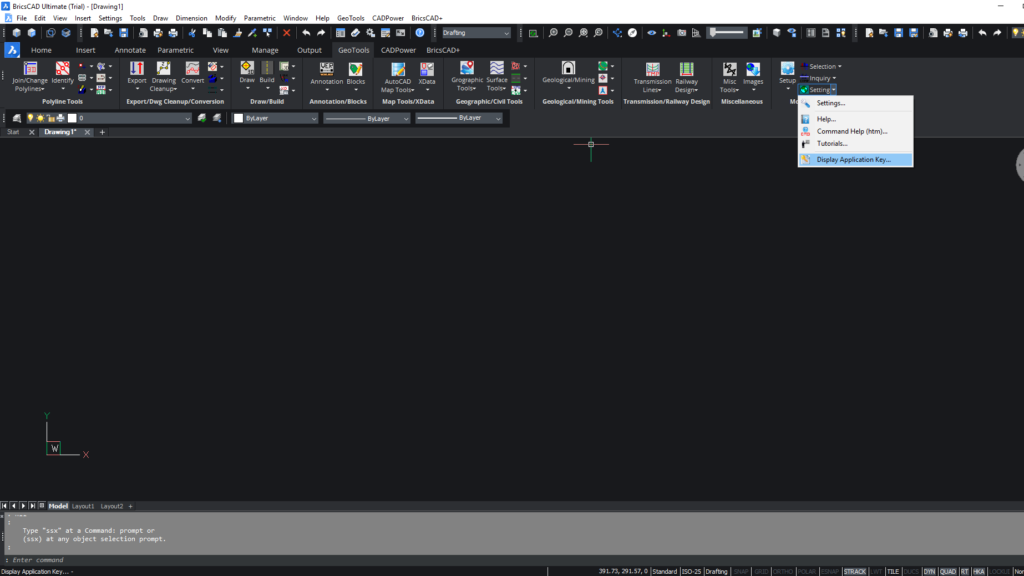Switch to the Parametric ribbon tab

[177, 49]
